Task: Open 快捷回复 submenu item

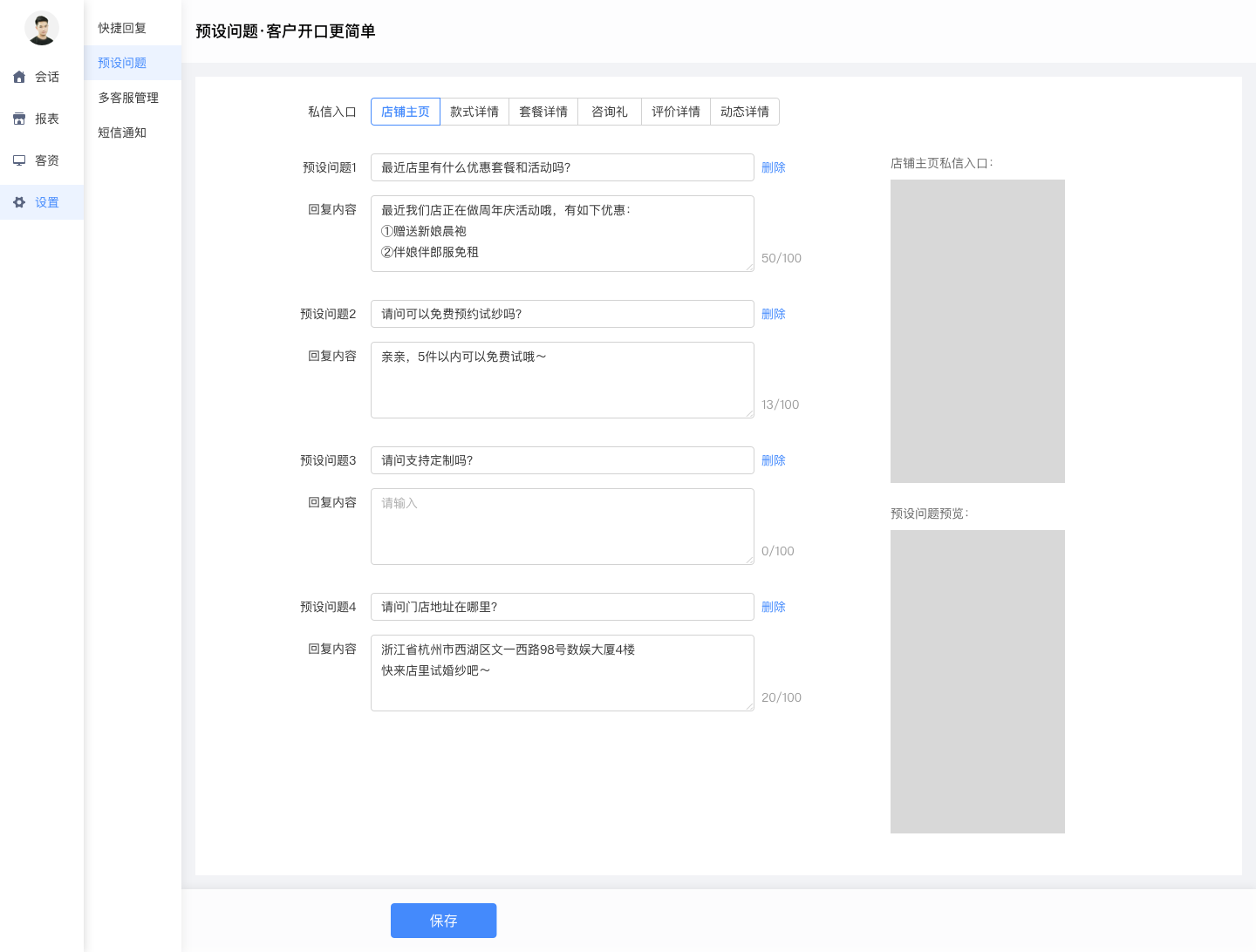Action: [133, 28]
